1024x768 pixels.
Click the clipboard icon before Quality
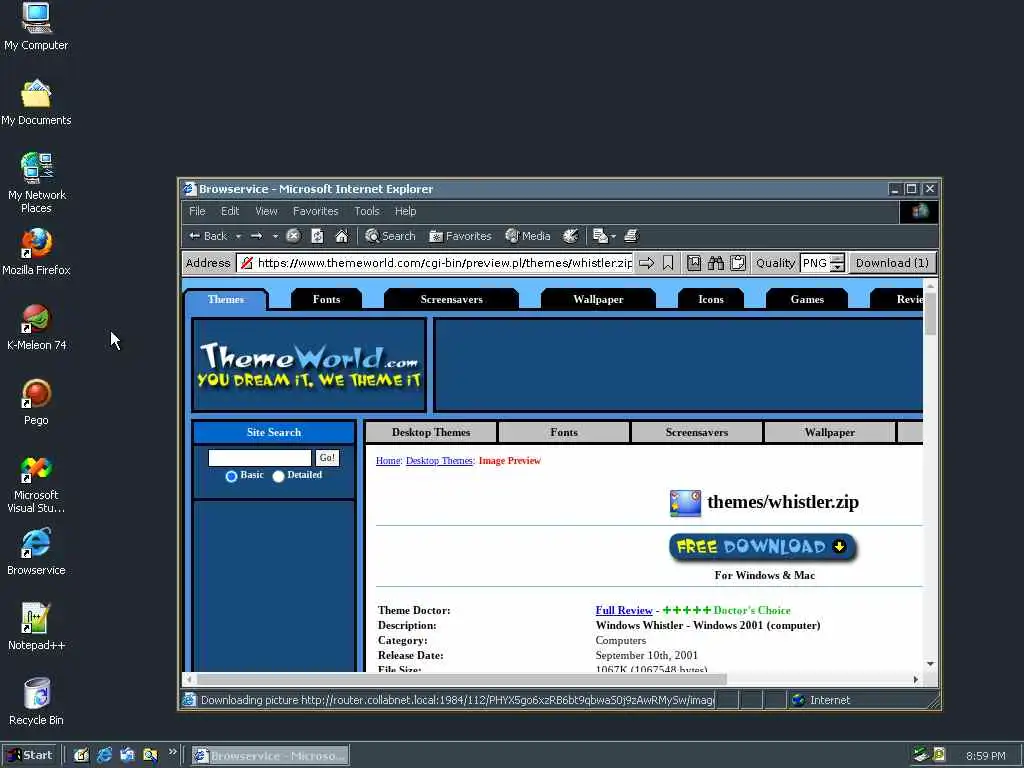[738, 263]
